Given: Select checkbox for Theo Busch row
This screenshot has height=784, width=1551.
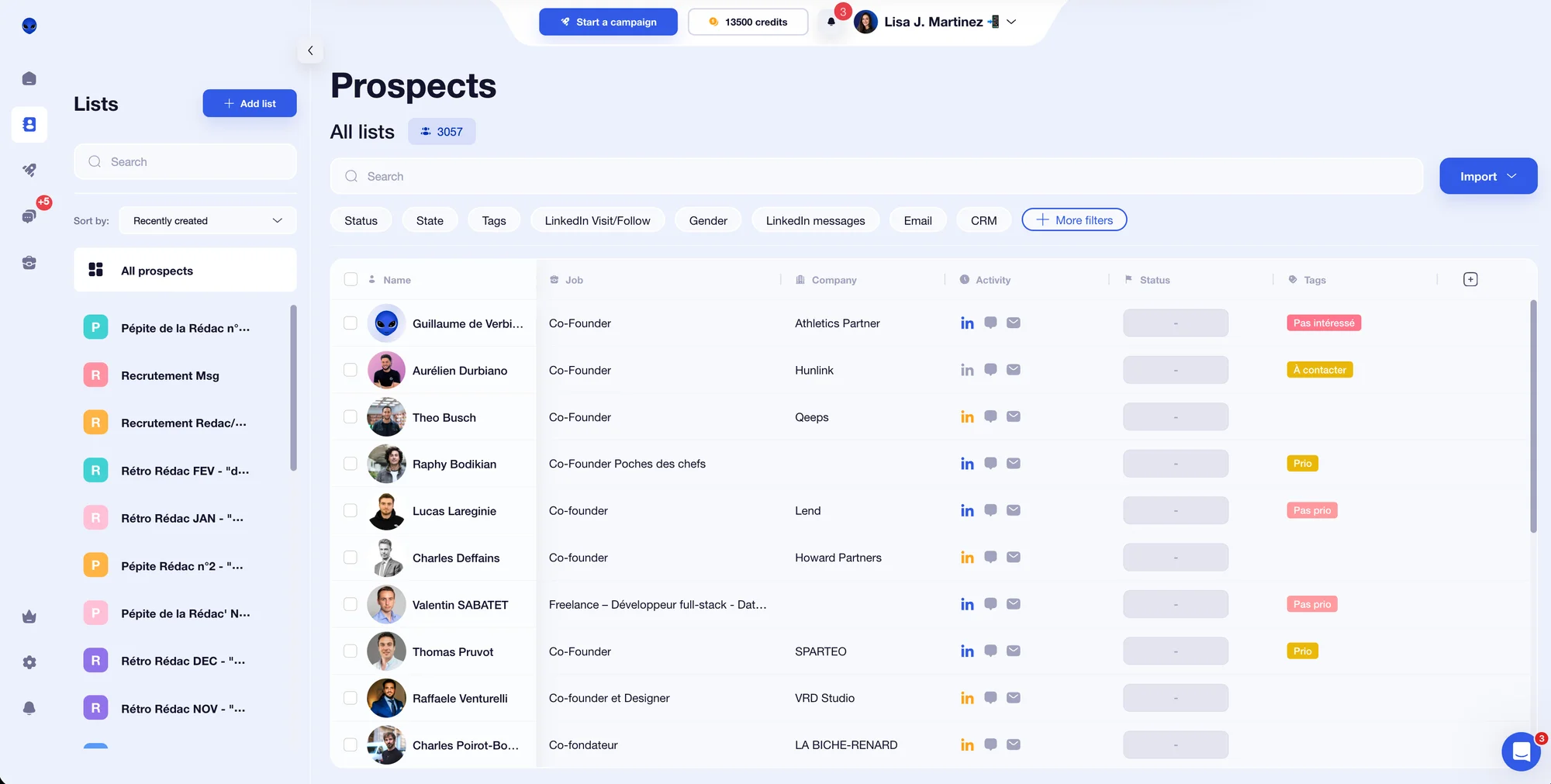Looking at the screenshot, I should [x=351, y=416].
